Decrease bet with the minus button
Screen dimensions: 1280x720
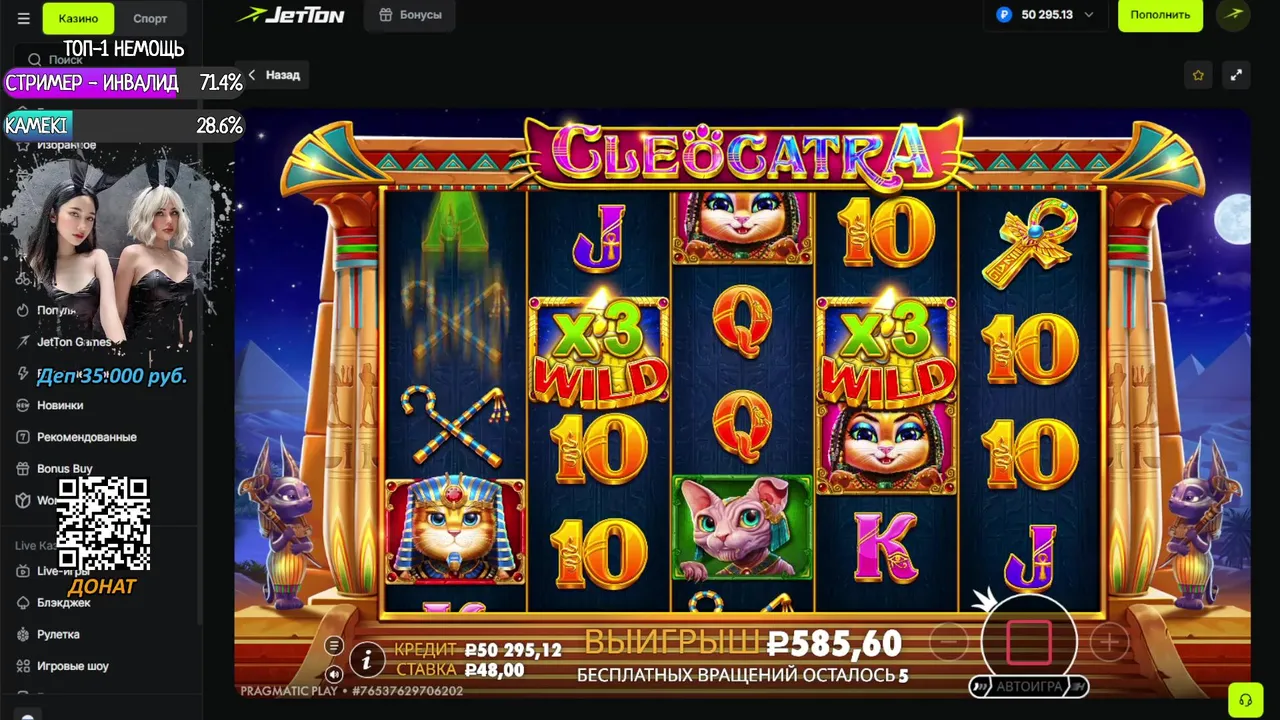(949, 641)
